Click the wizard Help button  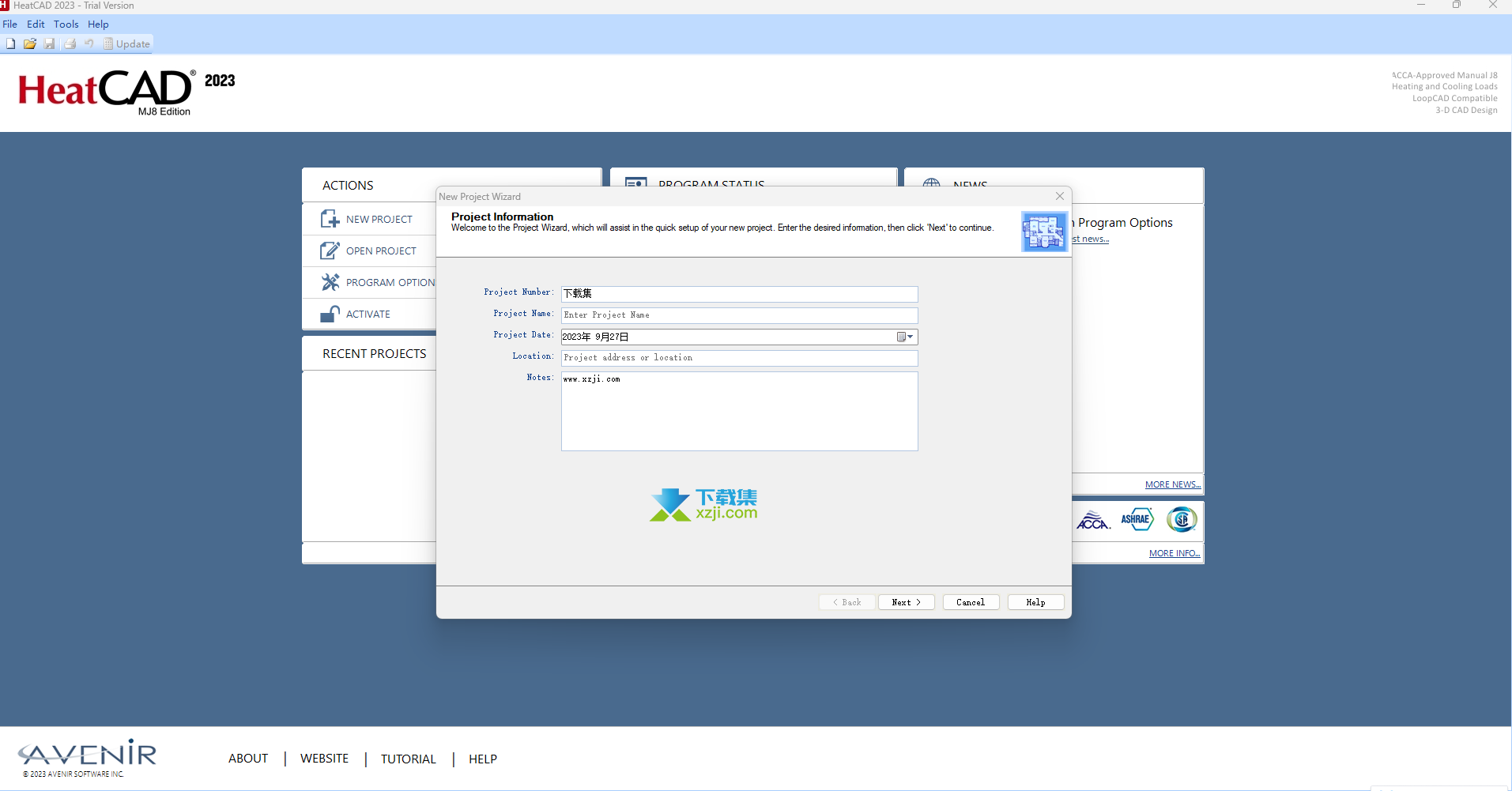click(x=1035, y=602)
